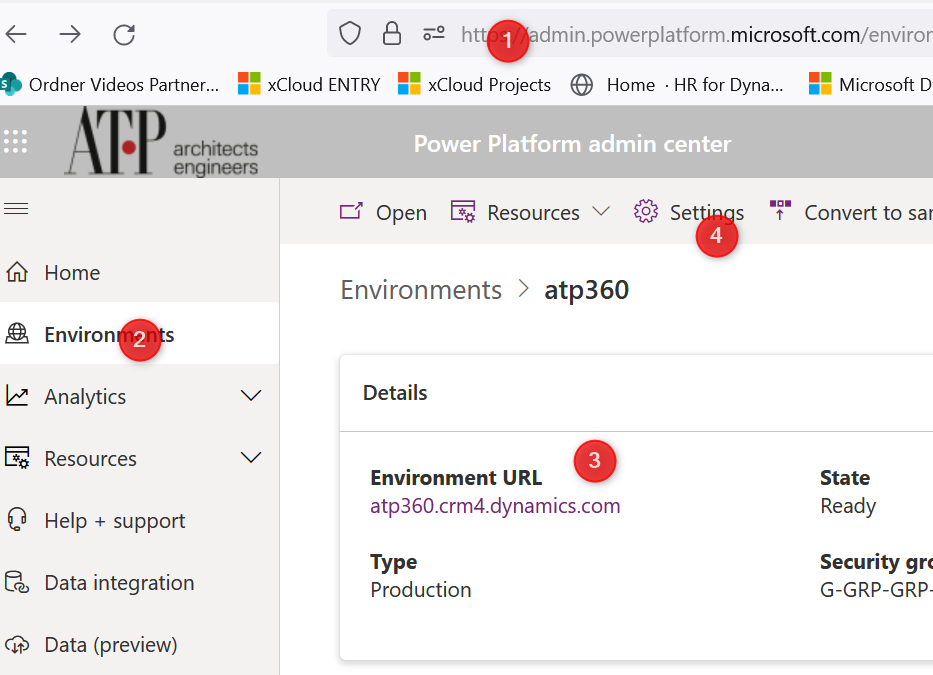This screenshot has height=675, width=933.
Task: Open the Ordner Videos Partner bookmark
Action: click(x=110, y=85)
